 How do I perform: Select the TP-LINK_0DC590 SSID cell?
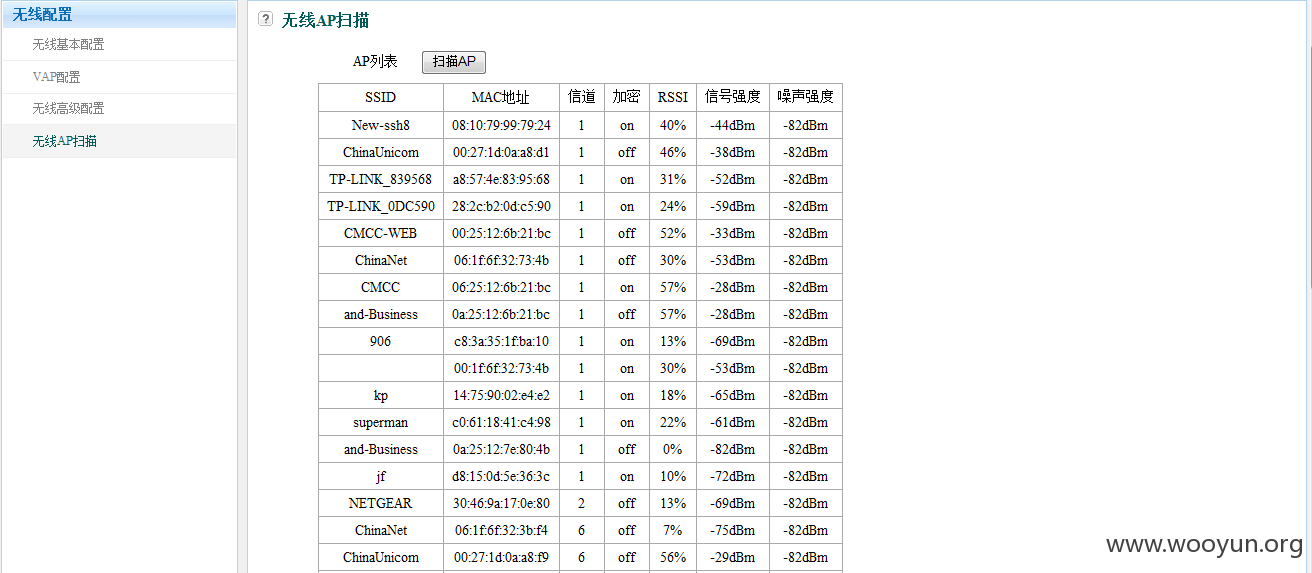tap(381, 206)
